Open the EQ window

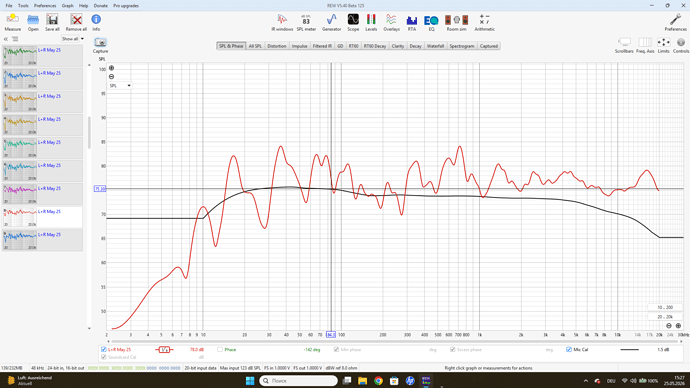click(x=431, y=22)
